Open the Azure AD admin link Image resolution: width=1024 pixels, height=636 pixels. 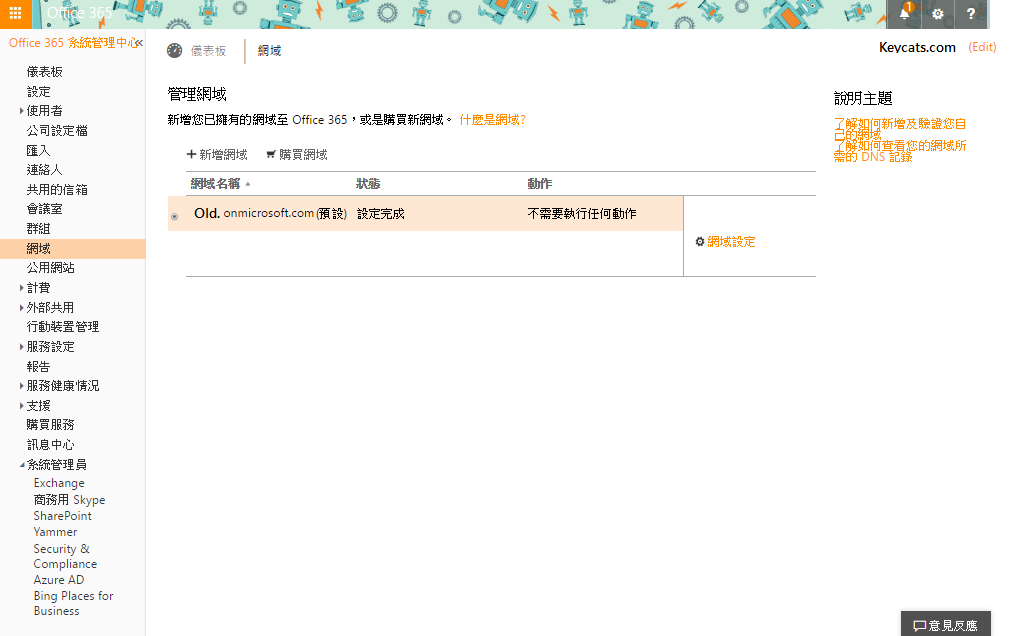coord(59,580)
